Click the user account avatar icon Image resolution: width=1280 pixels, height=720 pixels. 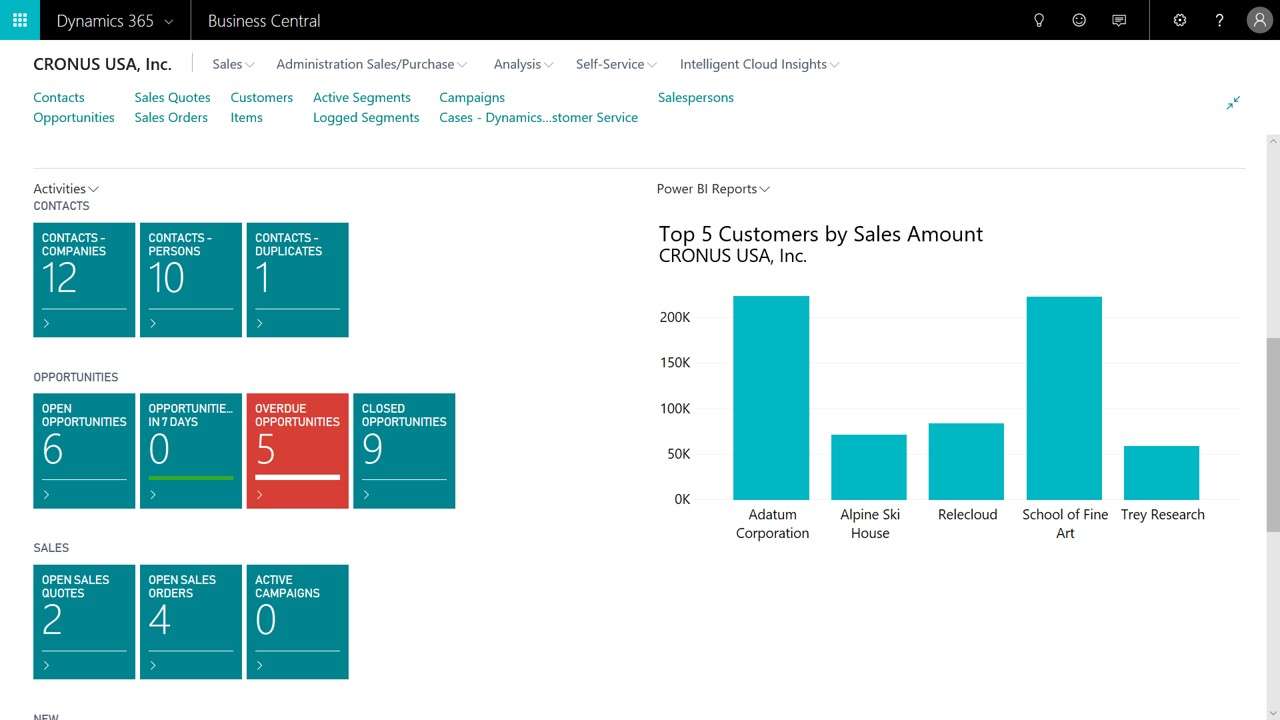pos(1258,20)
